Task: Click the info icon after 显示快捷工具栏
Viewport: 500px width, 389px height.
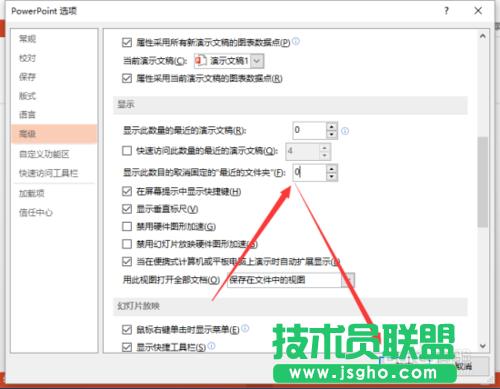Action: pyautogui.click(x=211, y=346)
